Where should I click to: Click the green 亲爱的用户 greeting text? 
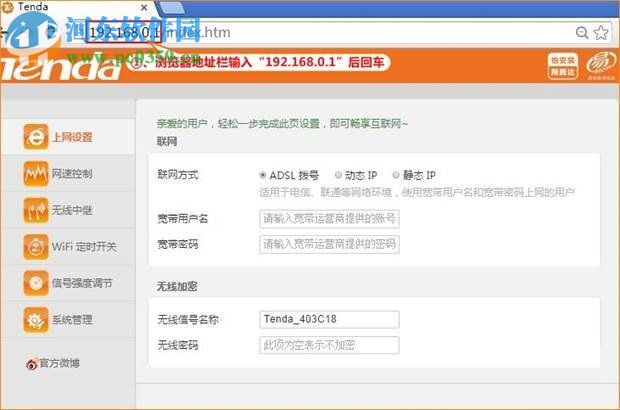click(282, 124)
